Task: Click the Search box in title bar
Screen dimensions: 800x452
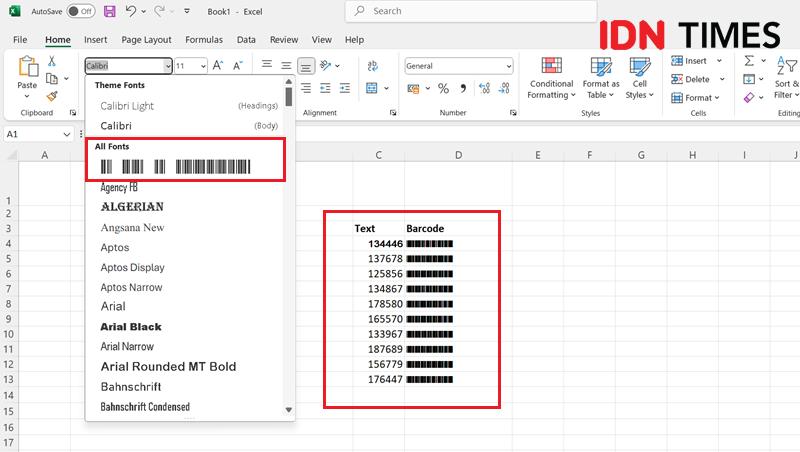Action: (x=471, y=11)
